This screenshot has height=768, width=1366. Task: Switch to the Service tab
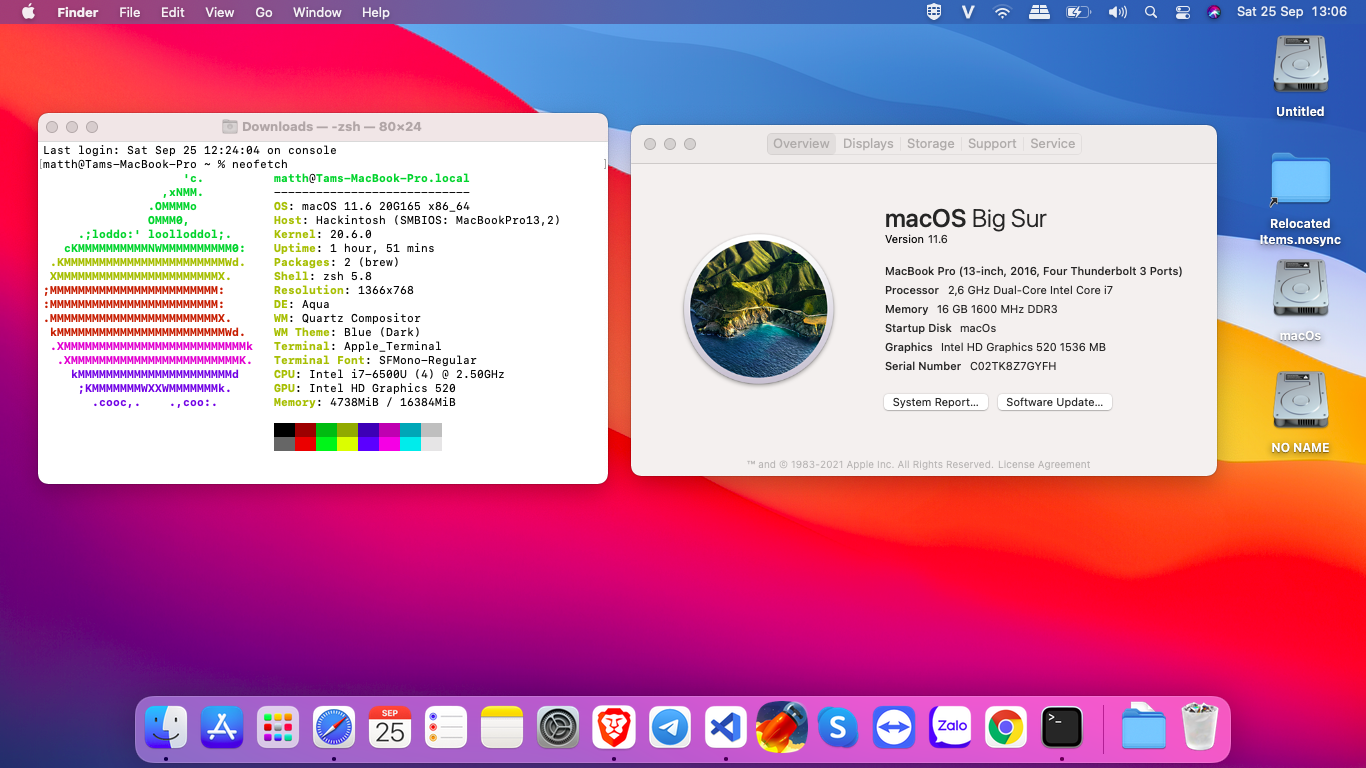coord(1053,144)
